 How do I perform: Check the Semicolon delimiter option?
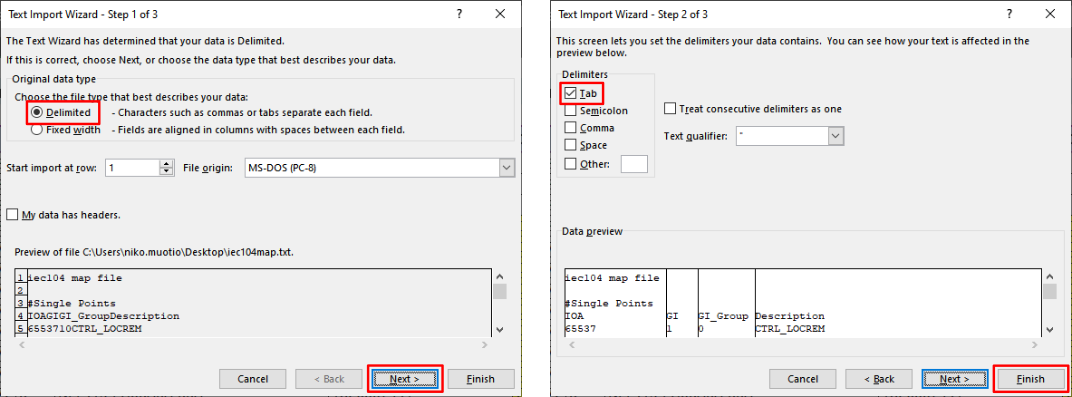click(570, 109)
